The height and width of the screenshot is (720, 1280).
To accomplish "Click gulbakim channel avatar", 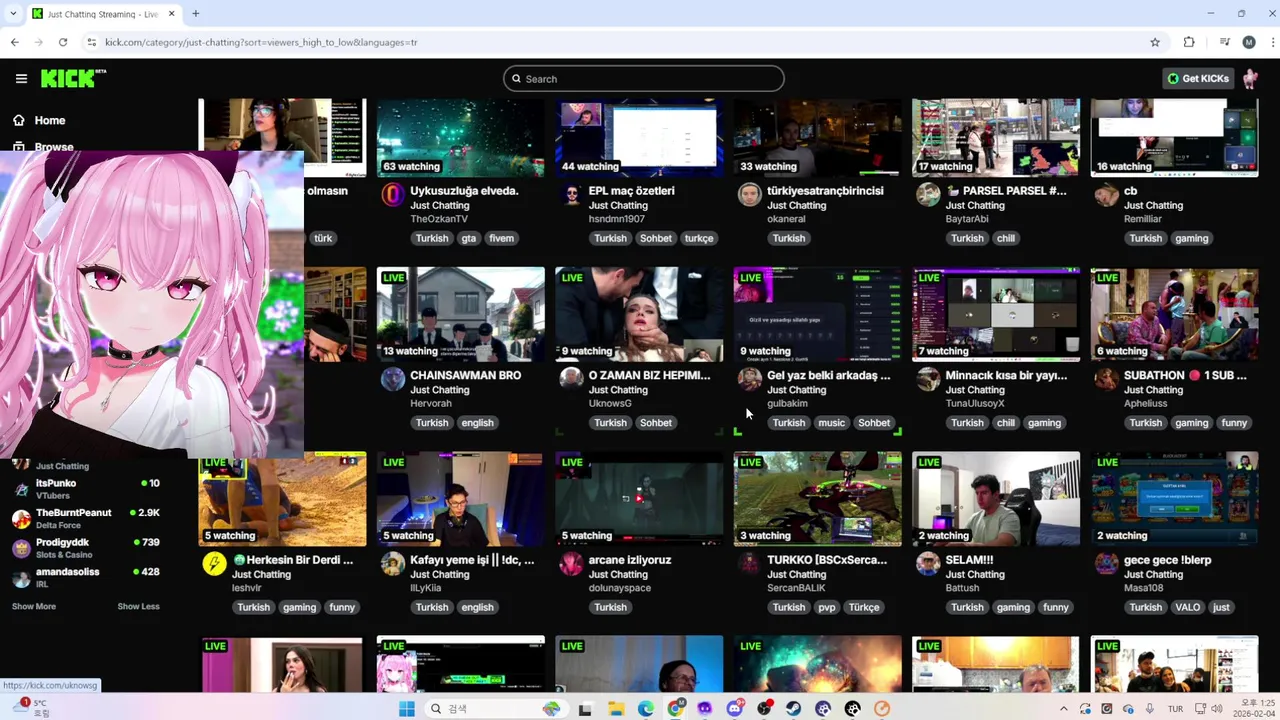I will (750, 379).
